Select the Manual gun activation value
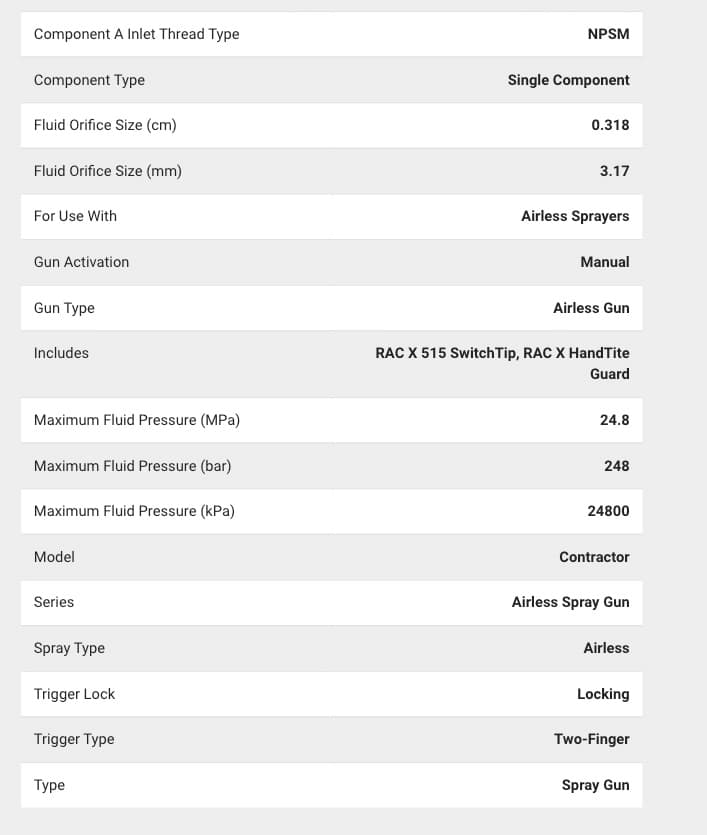The width and height of the screenshot is (707, 835). point(605,262)
